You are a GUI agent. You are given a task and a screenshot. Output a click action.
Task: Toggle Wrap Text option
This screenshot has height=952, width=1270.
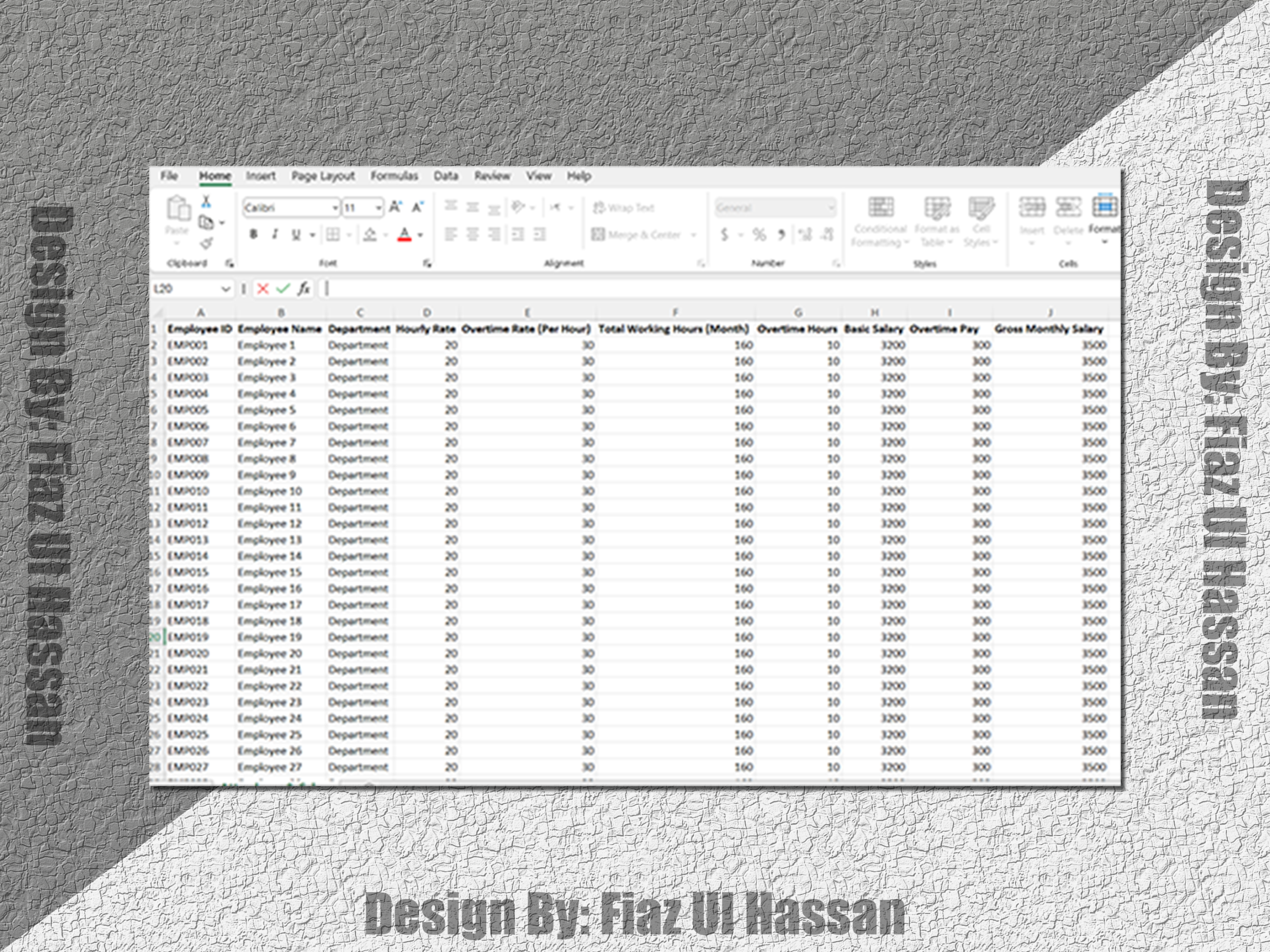pyautogui.click(x=624, y=208)
